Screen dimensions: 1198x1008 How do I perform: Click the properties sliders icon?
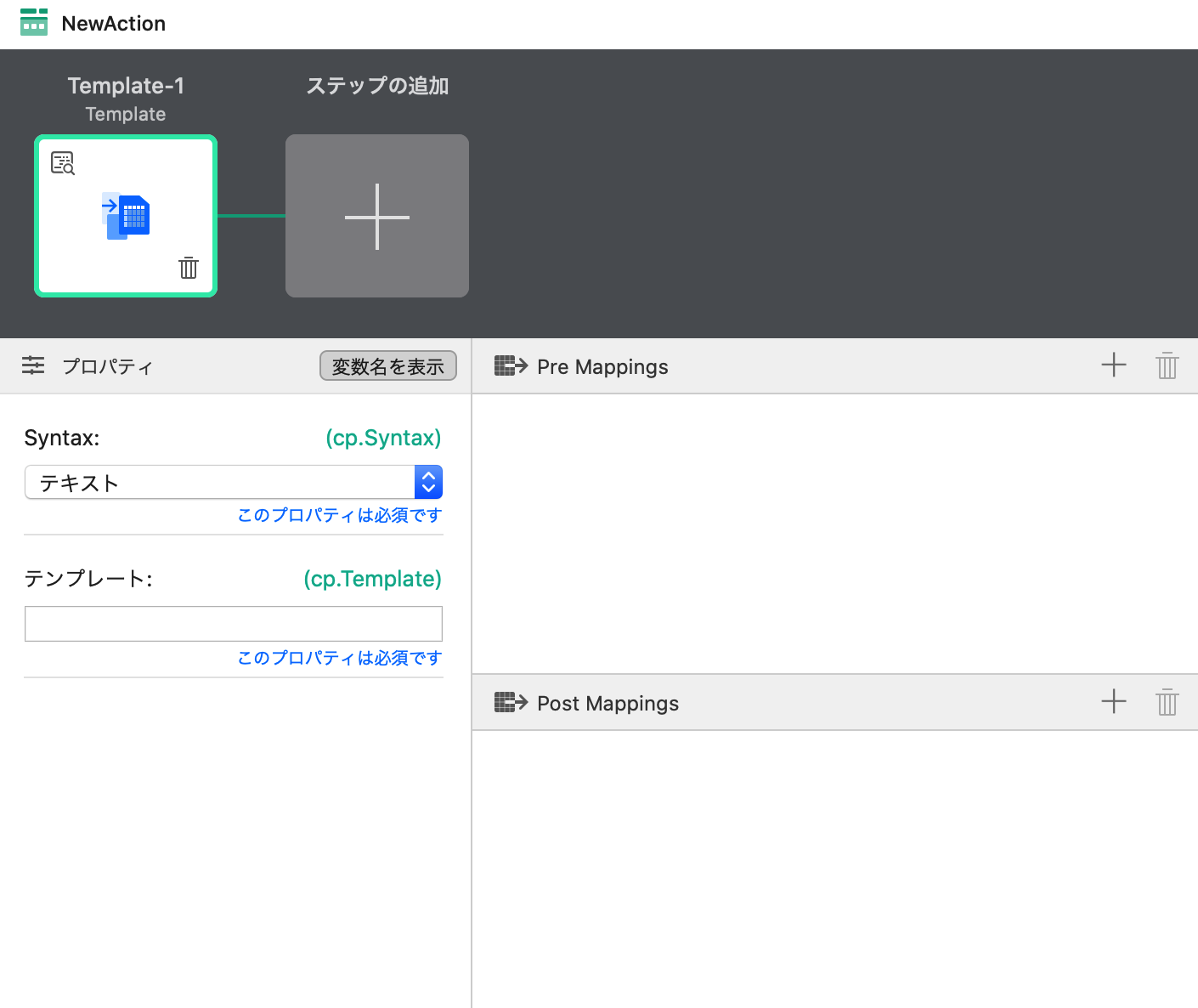tap(33, 365)
